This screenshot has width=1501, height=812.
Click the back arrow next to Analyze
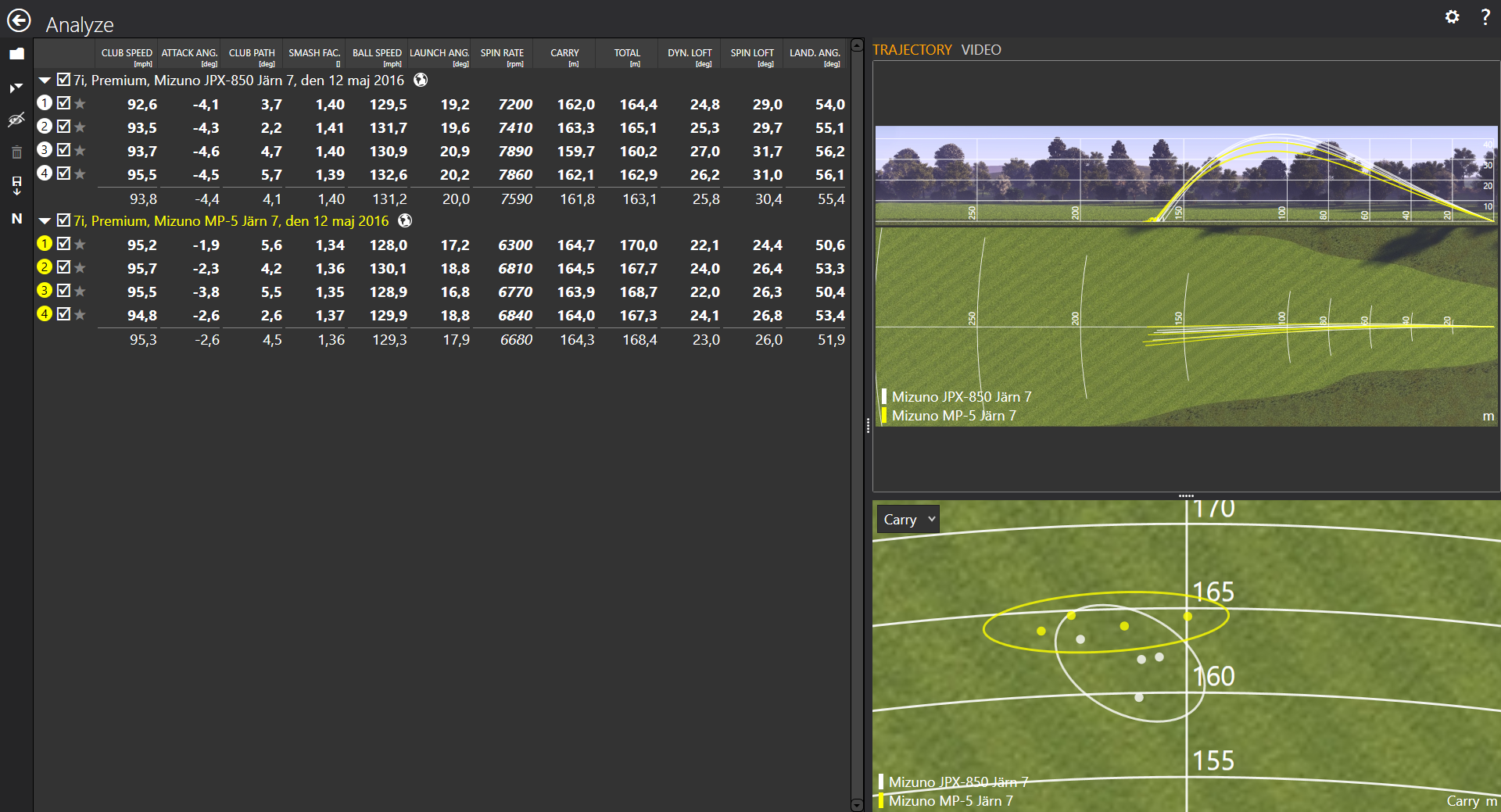tap(19, 20)
